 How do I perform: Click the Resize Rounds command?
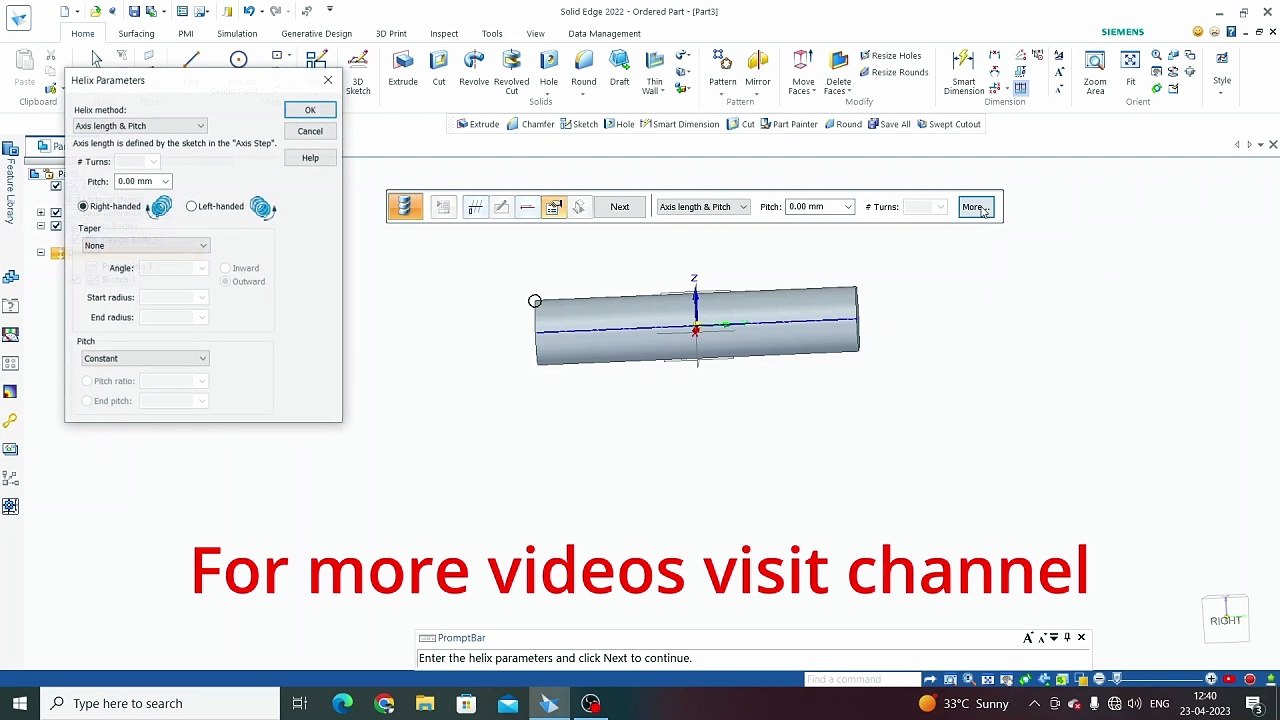(x=894, y=72)
